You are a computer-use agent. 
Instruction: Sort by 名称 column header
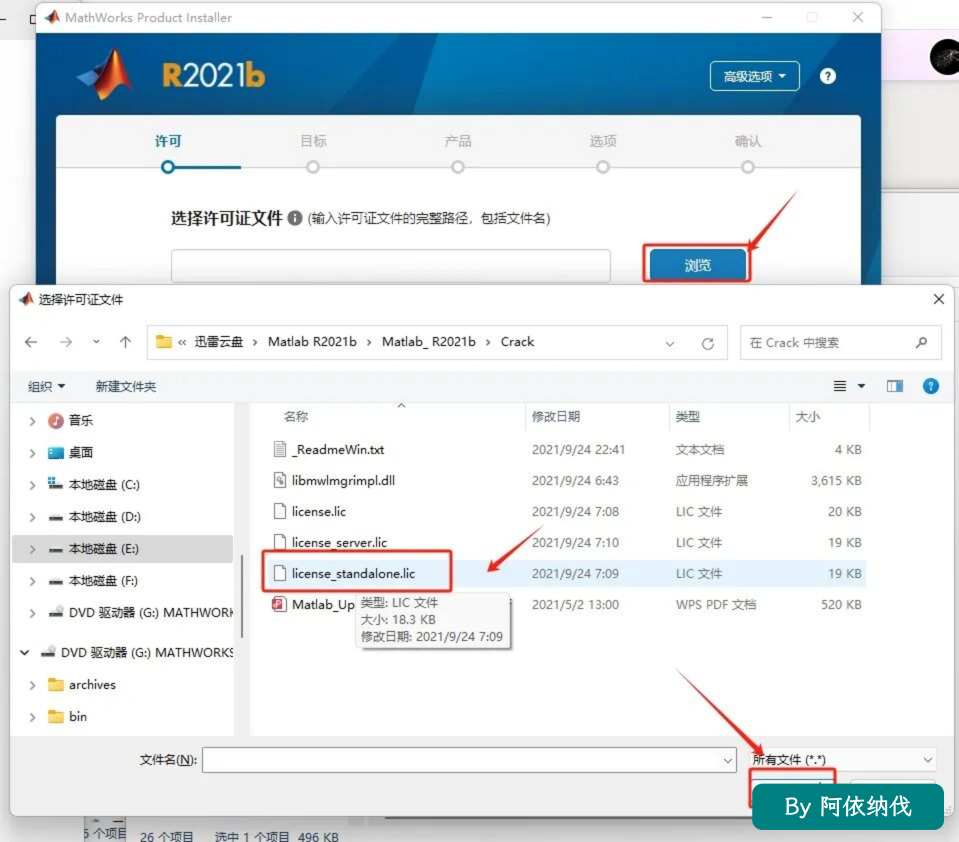(x=296, y=416)
